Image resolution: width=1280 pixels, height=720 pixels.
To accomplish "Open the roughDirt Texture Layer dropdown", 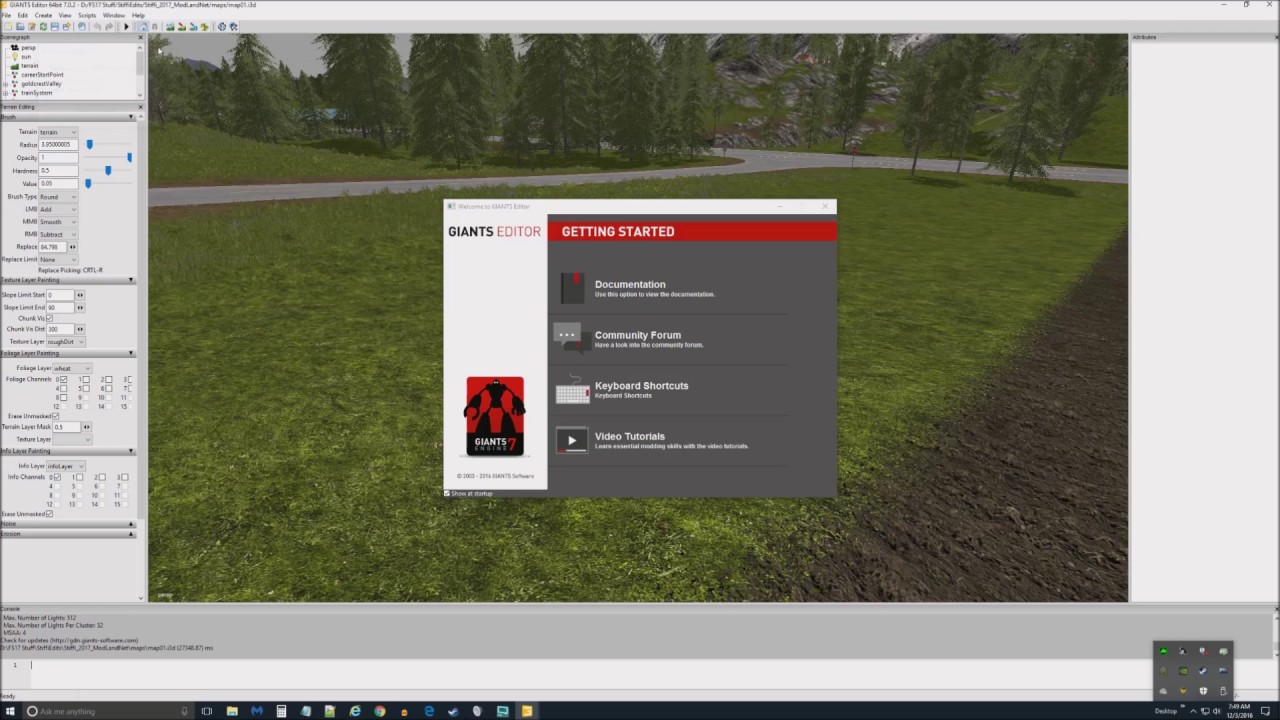I will pyautogui.click(x=66, y=342).
